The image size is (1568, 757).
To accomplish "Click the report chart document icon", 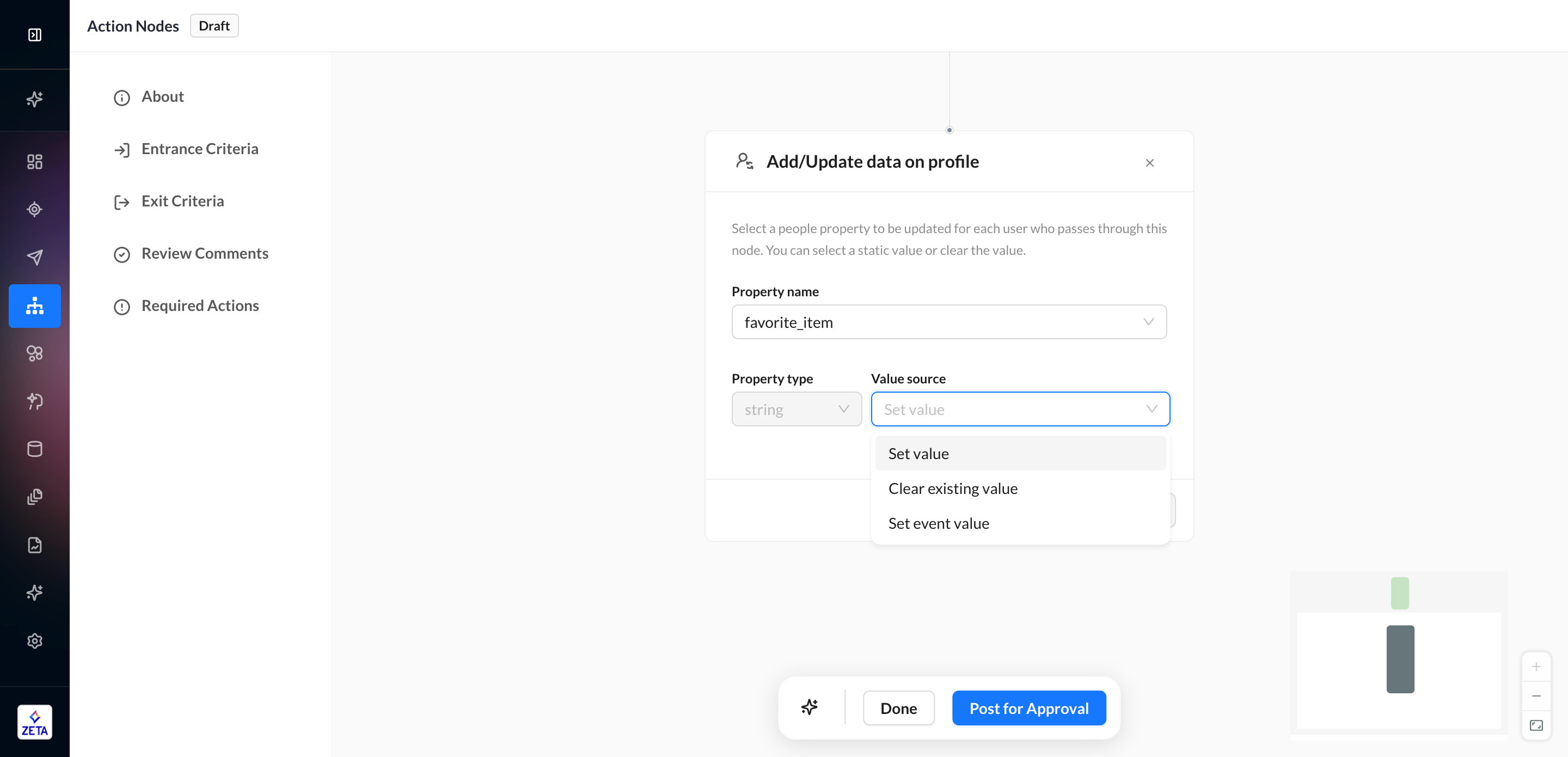I will (35, 545).
